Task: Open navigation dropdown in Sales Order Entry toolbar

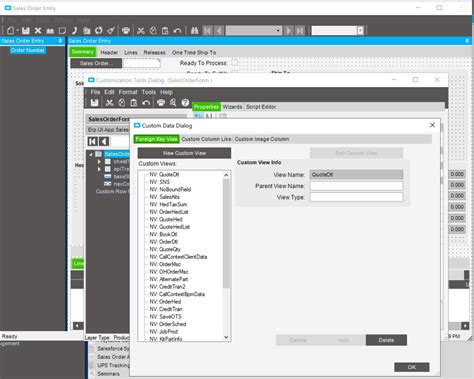Action: point(278,31)
